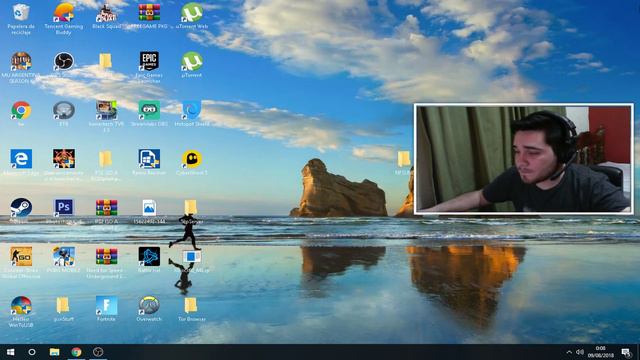Launch the Streamlabs OBS desktop shortcut
Image resolution: width=640 pixels, height=360 pixels.
pyautogui.click(x=149, y=110)
